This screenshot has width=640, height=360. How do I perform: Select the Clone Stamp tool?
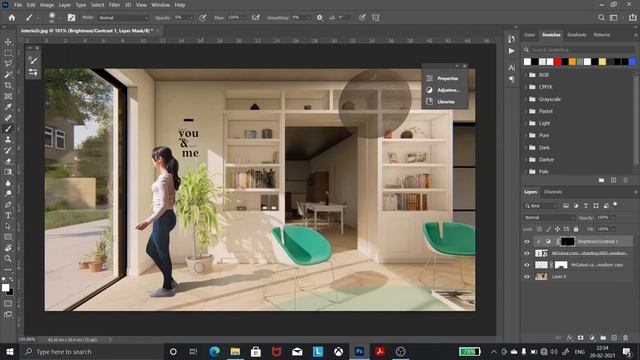(x=8, y=139)
